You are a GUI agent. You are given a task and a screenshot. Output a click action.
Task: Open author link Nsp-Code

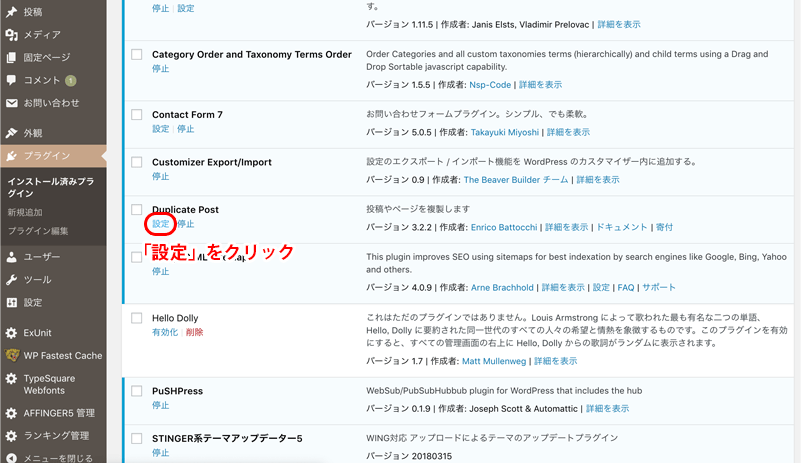(490, 85)
